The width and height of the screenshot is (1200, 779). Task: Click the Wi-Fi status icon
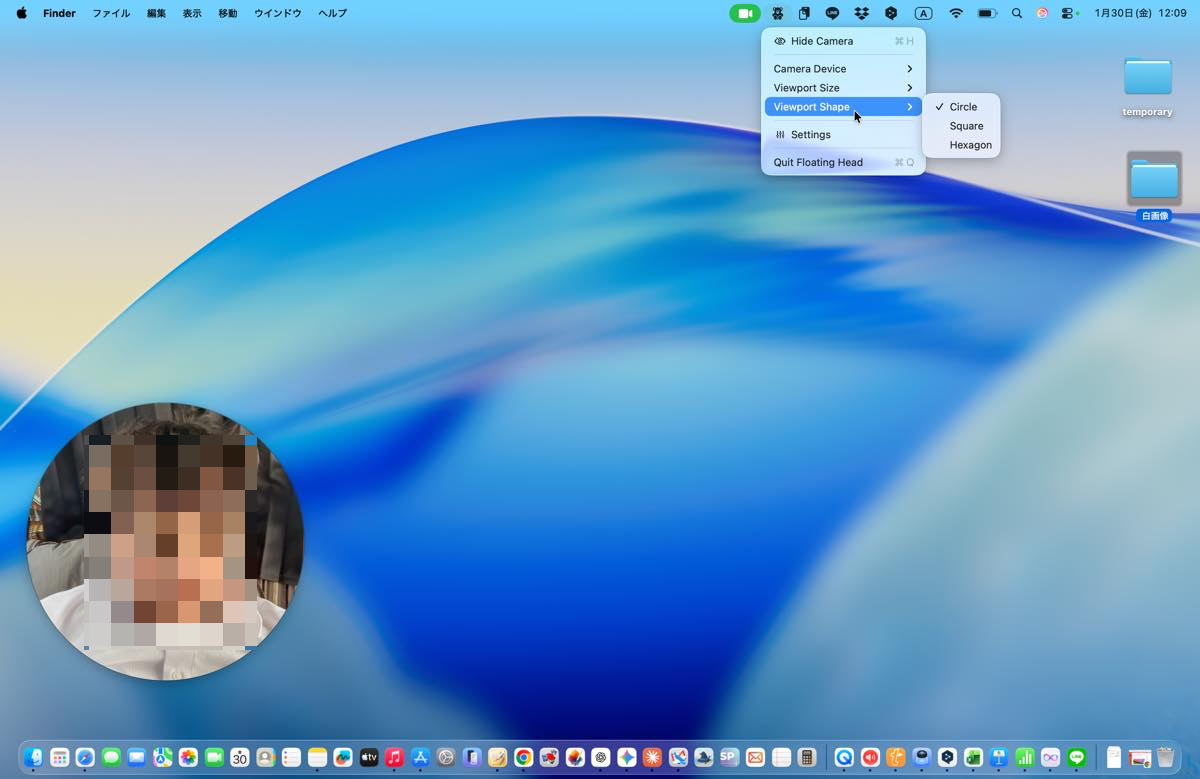pyautogui.click(x=956, y=13)
